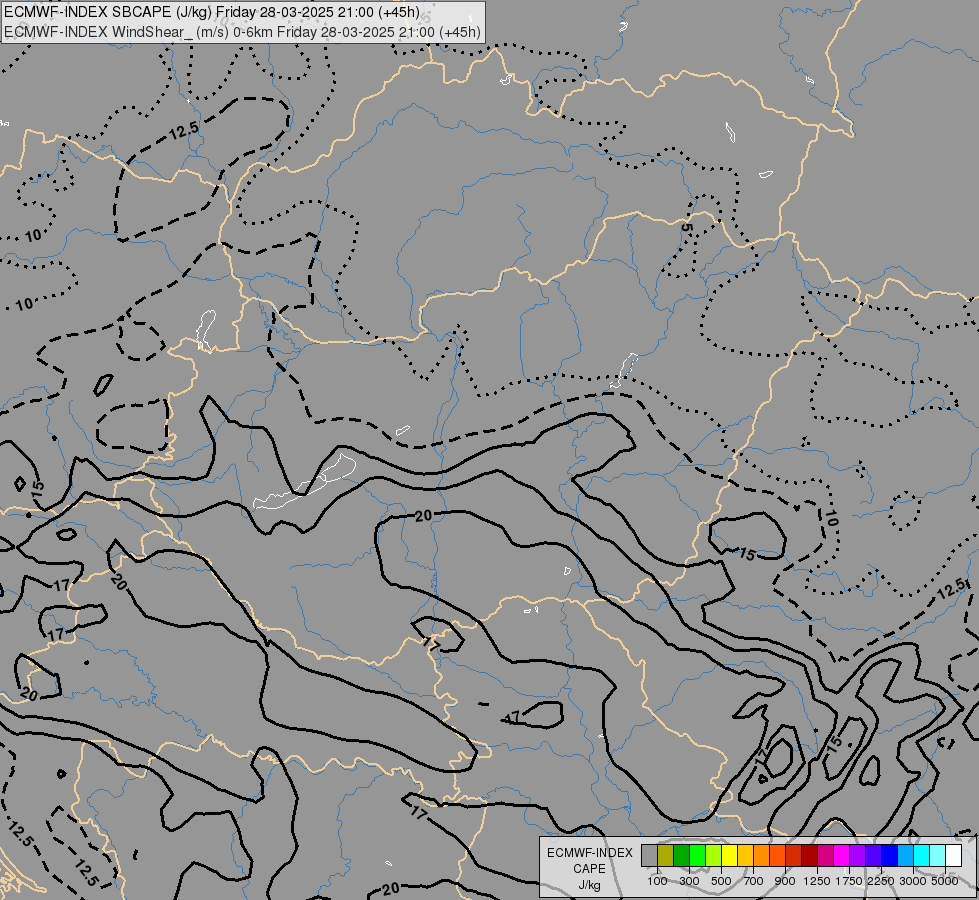Click the 500 value on the legend scale

click(x=721, y=881)
